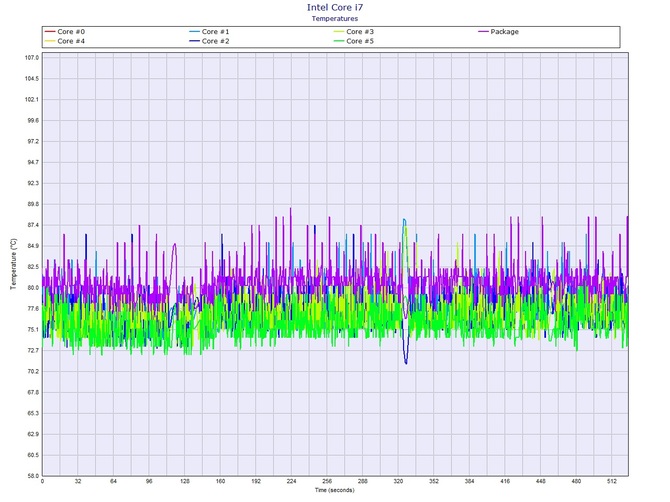Click the 58.0 y-axis value
The image size is (670, 502).
pos(33,476)
